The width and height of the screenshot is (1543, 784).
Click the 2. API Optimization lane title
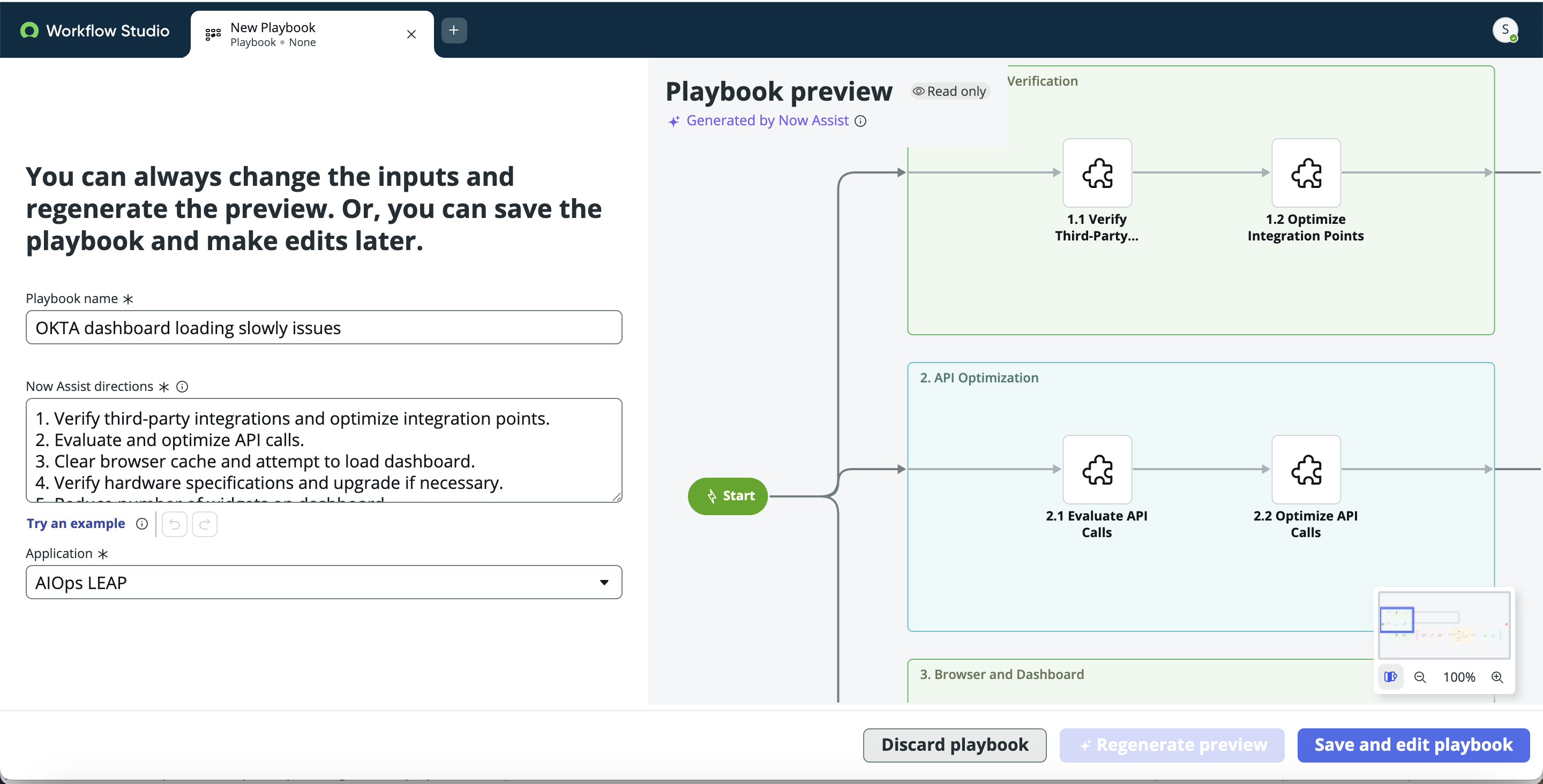pos(979,378)
